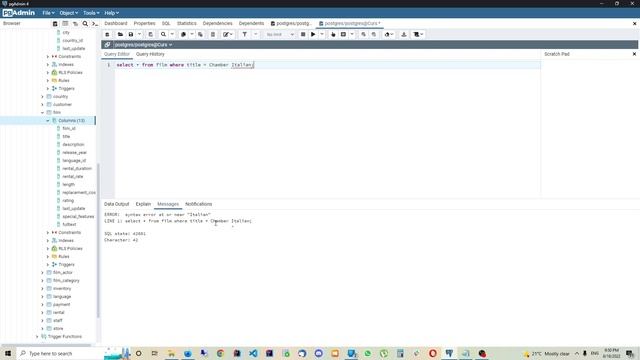Expand the country table node
640x360 pixels.
coord(42,96)
